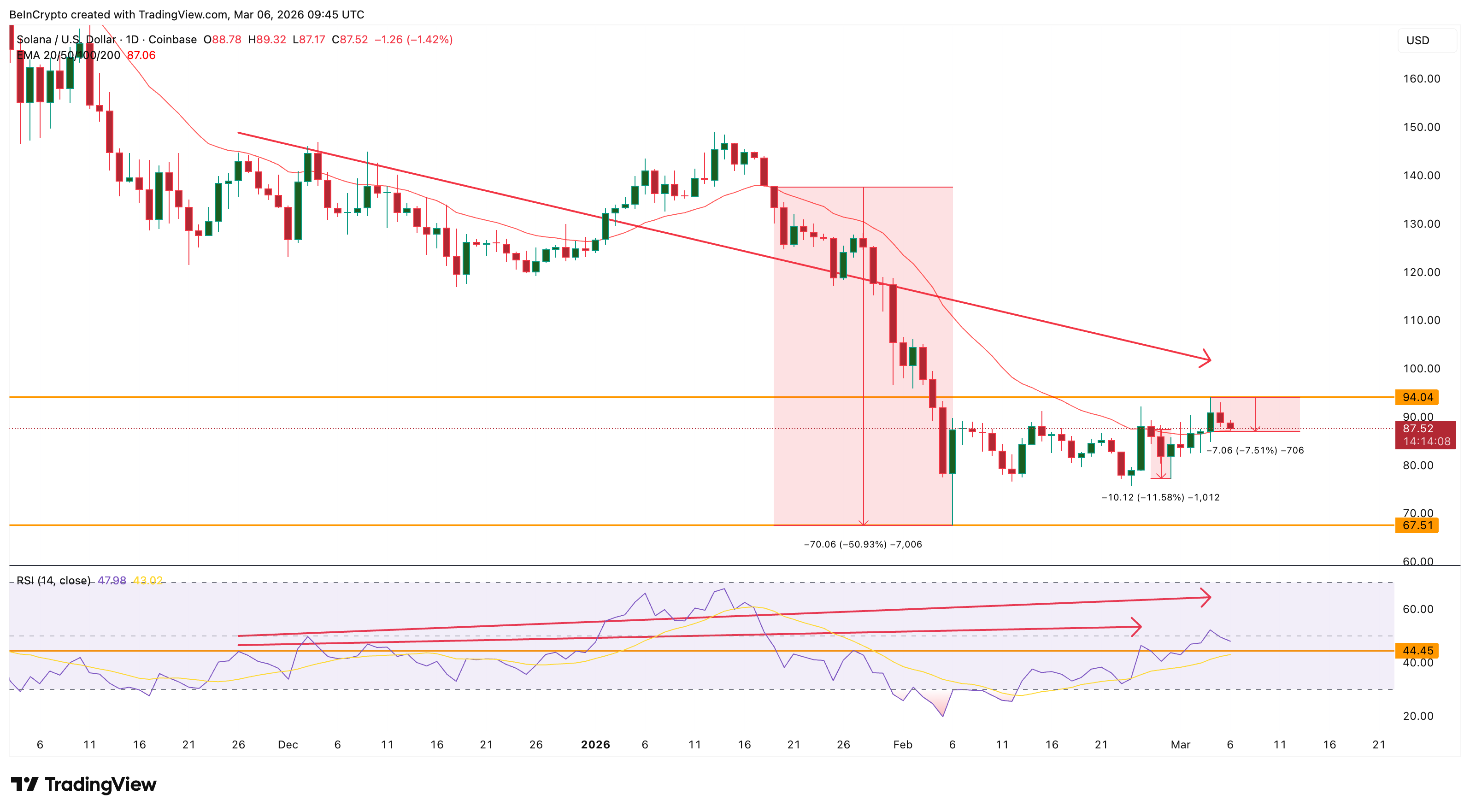Click the Mar label on time axis
1470x812 pixels.
pos(1181,745)
